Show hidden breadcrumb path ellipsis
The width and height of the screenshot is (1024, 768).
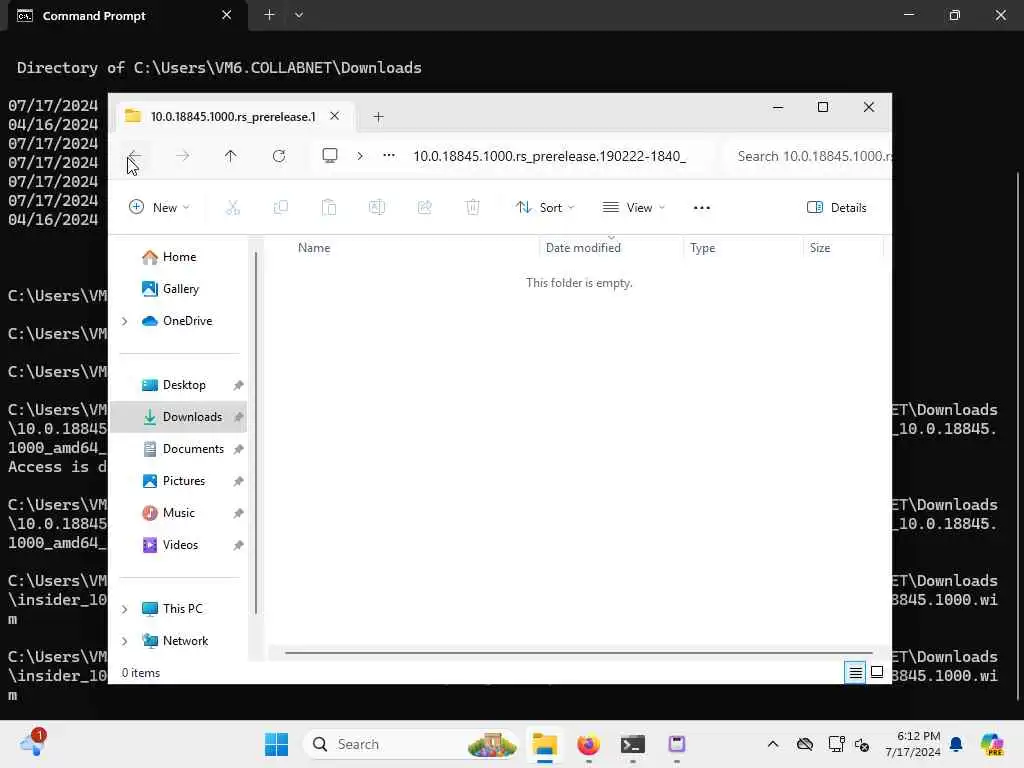(x=389, y=155)
